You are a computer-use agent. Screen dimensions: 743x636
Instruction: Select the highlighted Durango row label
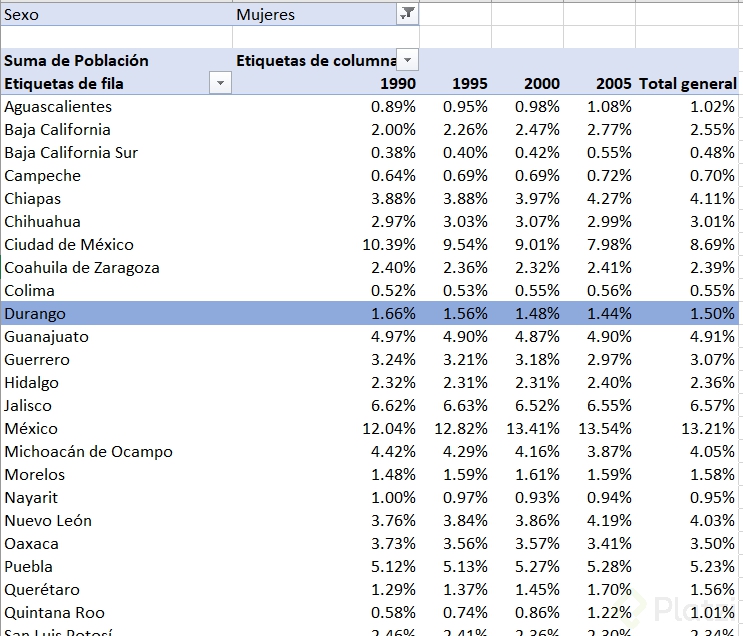click(x=35, y=314)
